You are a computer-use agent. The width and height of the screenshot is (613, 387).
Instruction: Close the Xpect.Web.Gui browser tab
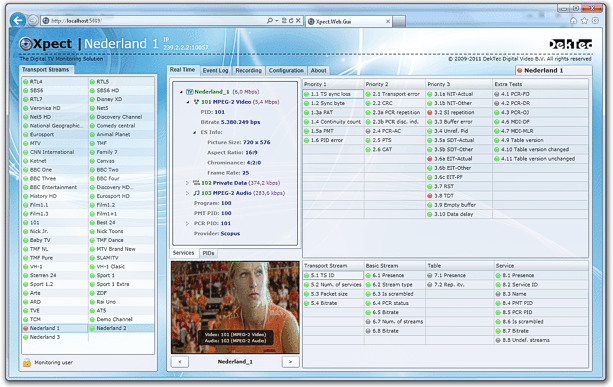[x=388, y=22]
